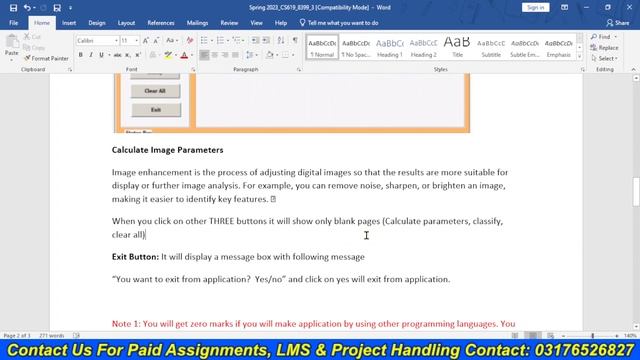Switch to the Design tab
This screenshot has width=640, height=360.
(97, 23)
